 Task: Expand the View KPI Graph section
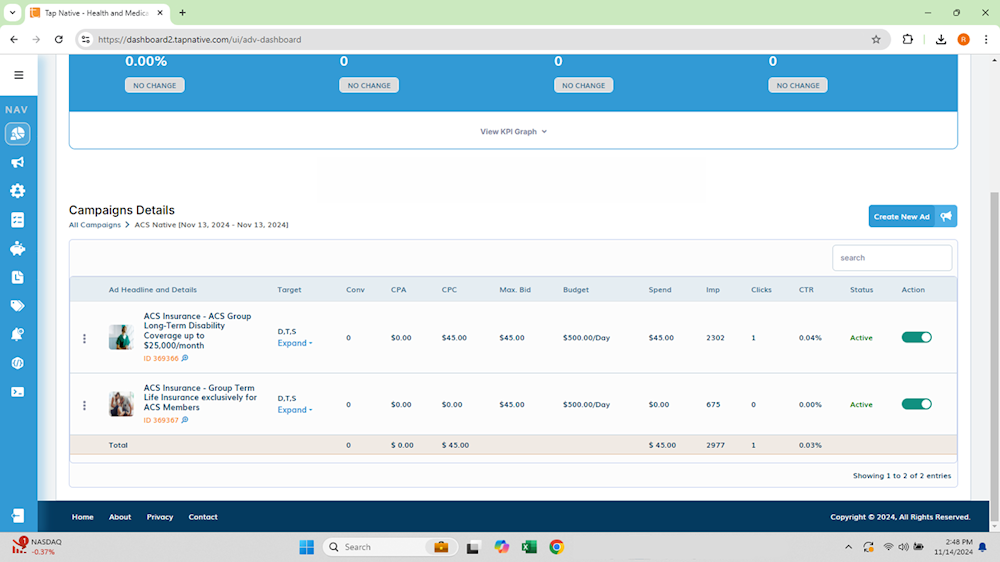click(513, 131)
